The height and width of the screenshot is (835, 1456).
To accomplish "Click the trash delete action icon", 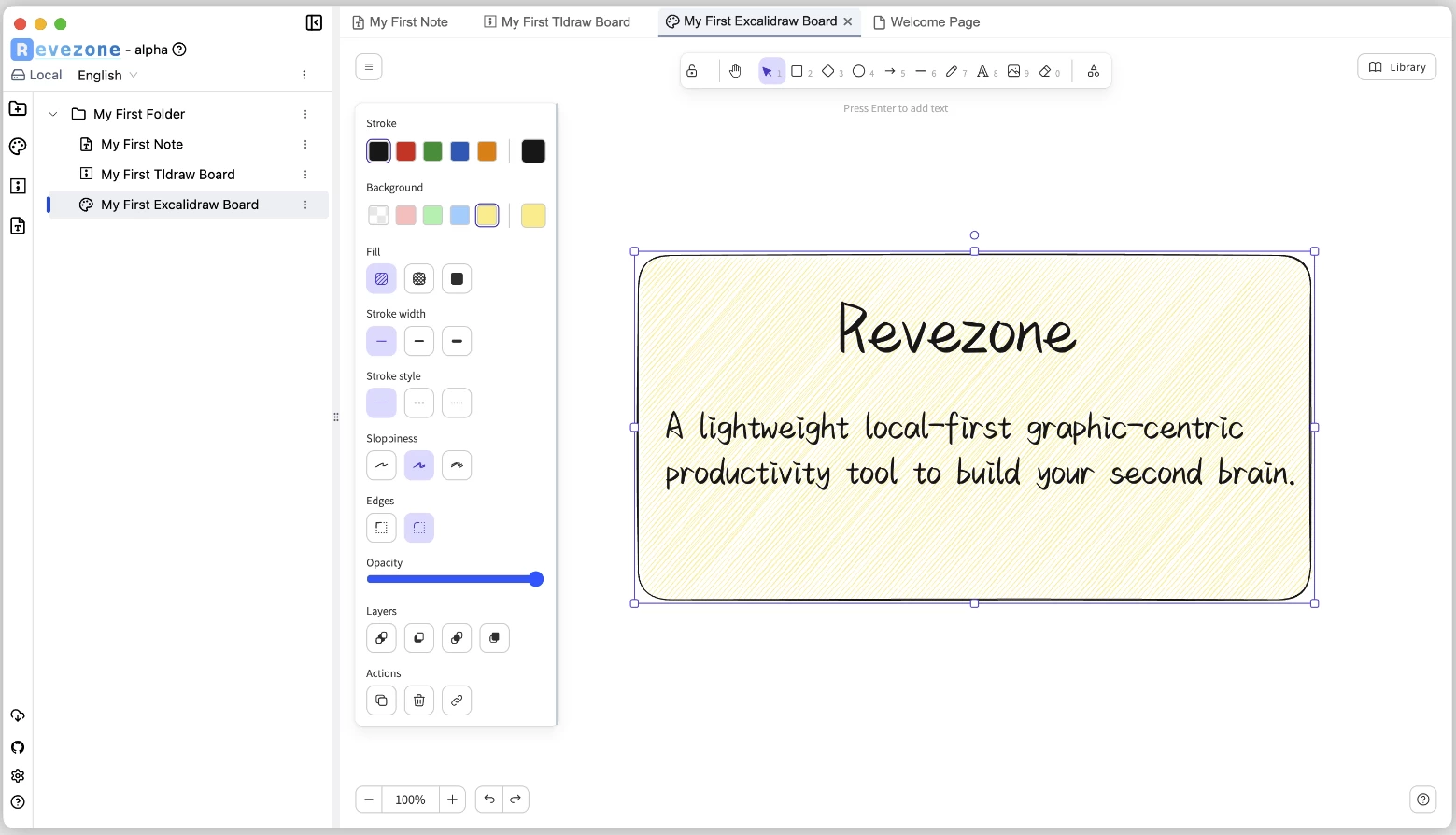I will pyautogui.click(x=419, y=701).
